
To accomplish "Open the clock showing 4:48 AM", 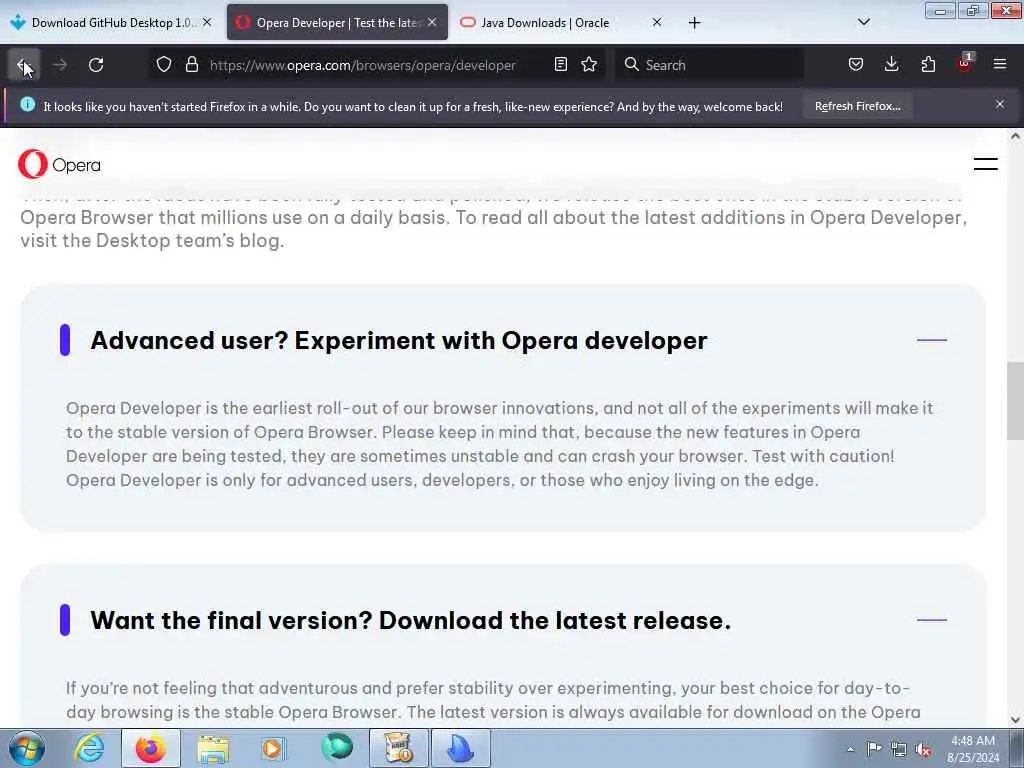I will 972,749.
